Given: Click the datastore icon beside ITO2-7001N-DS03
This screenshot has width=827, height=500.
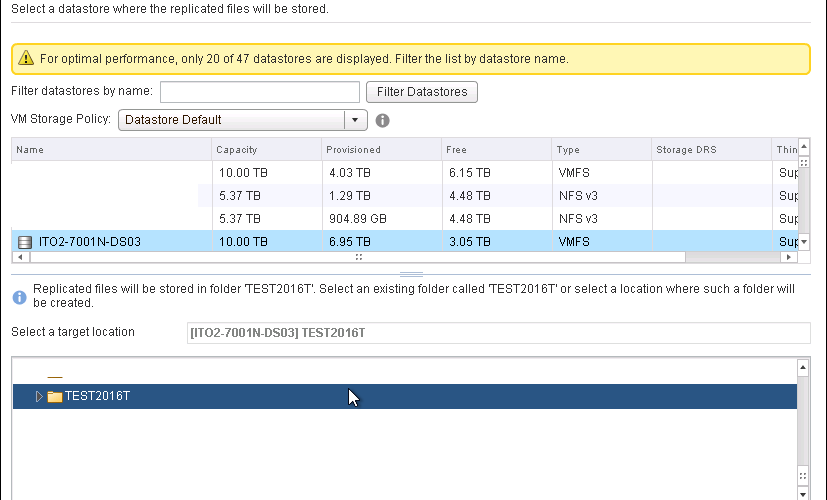Looking at the screenshot, I should (x=25, y=242).
